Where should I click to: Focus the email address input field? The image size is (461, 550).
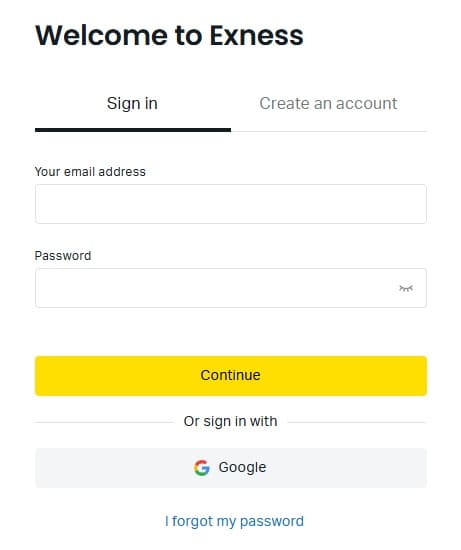(231, 204)
